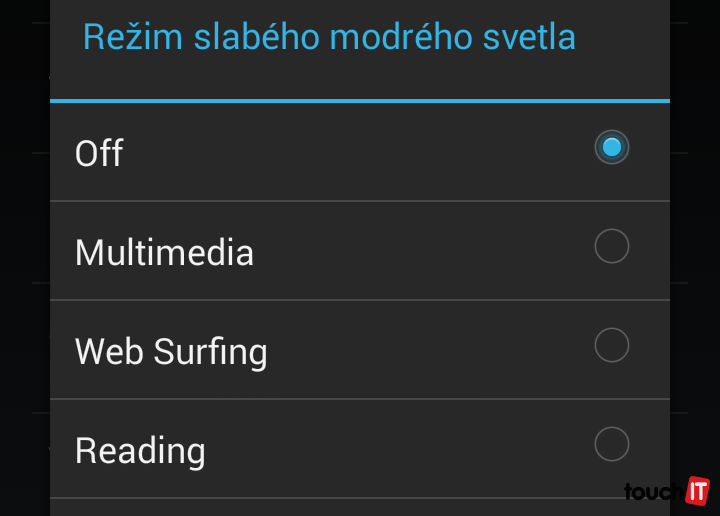Select the Off radio button

coord(612,148)
